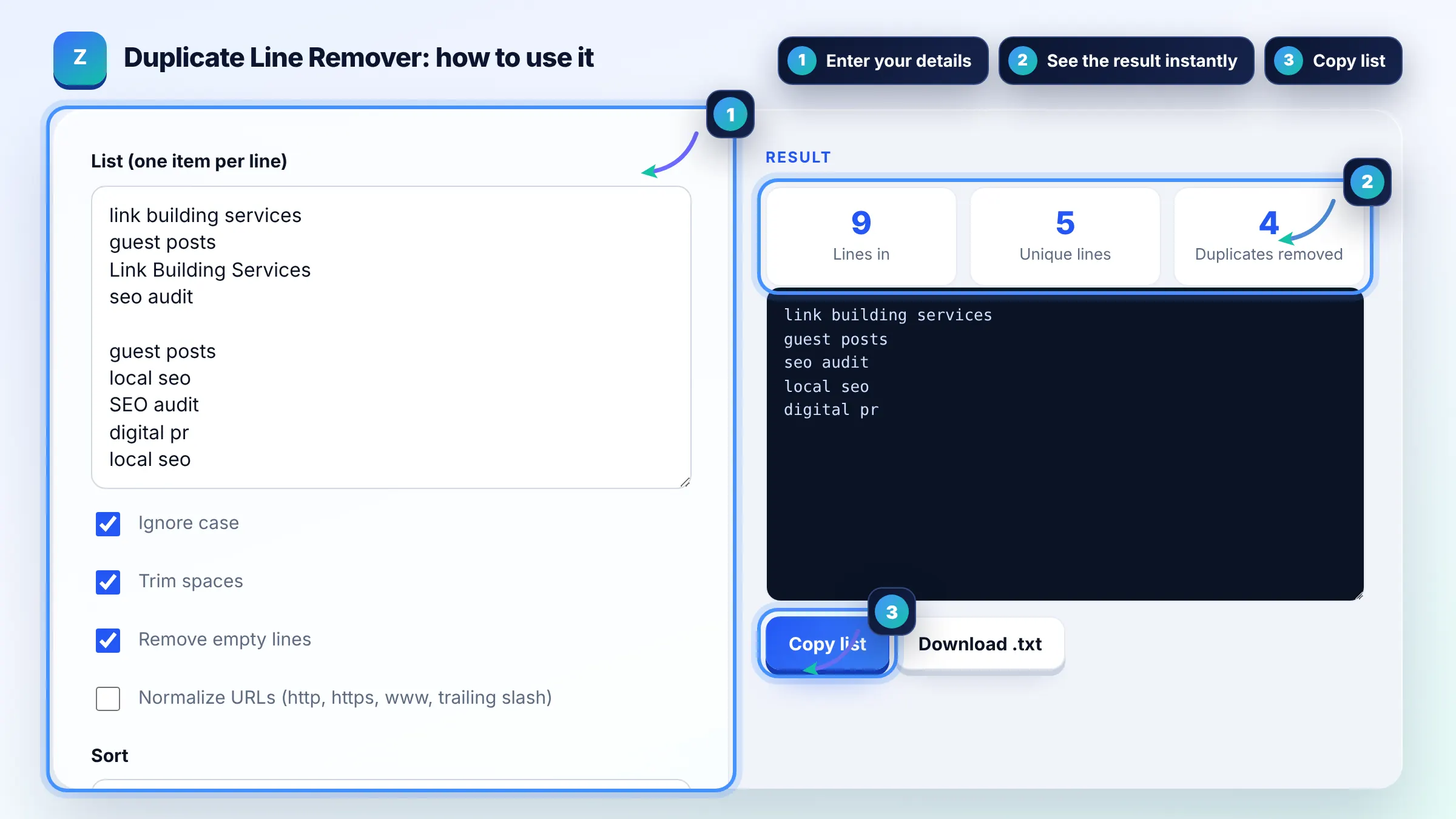Click the 'Sort' section label
This screenshot has height=819, width=1456.
109,756
